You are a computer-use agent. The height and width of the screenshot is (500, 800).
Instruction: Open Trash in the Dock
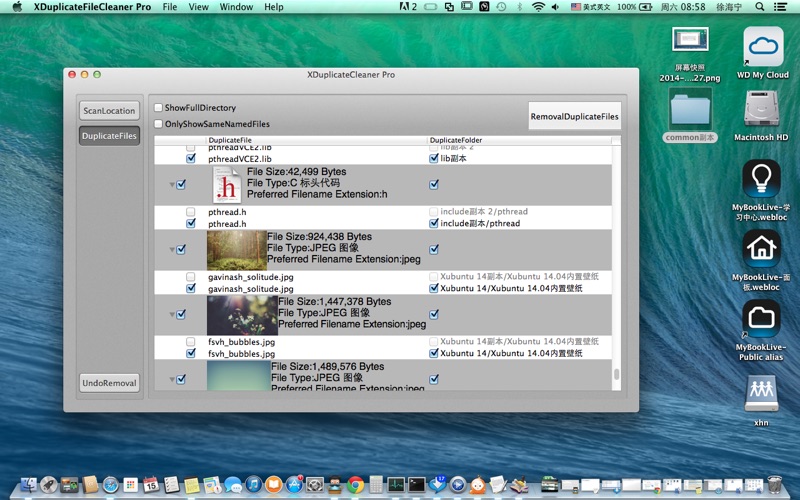tap(774, 484)
